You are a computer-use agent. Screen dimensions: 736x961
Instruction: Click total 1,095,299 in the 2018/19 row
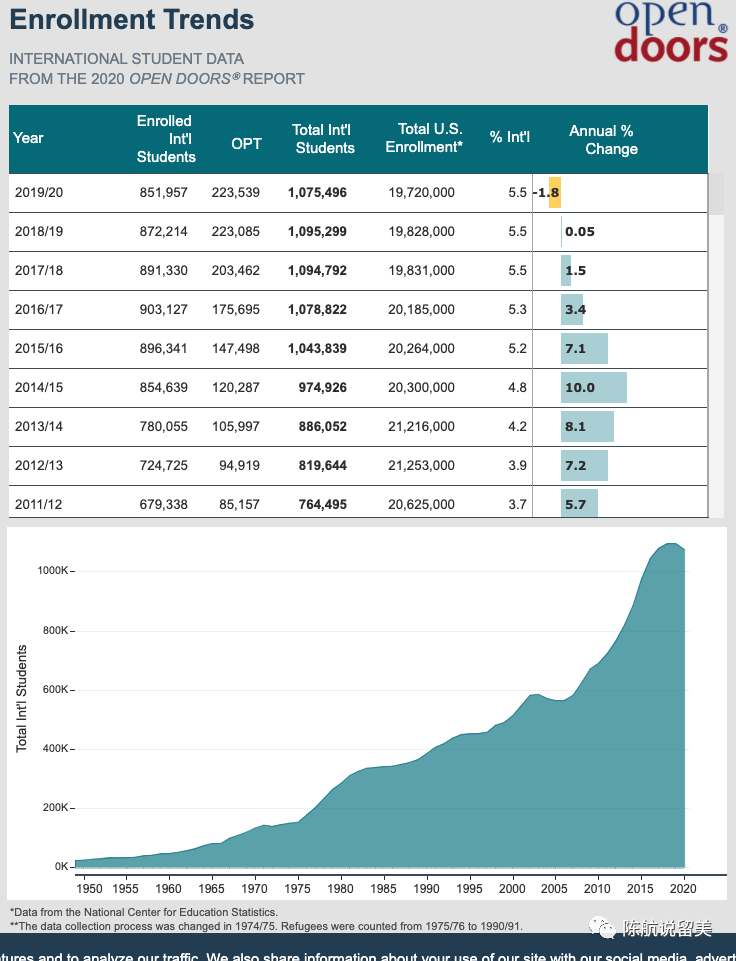point(317,231)
